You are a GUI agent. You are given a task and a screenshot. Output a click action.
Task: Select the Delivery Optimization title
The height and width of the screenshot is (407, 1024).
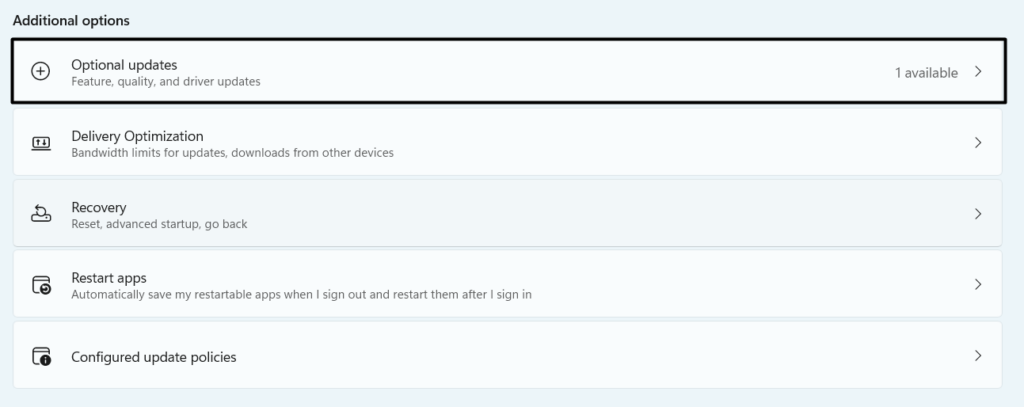point(137,136)
